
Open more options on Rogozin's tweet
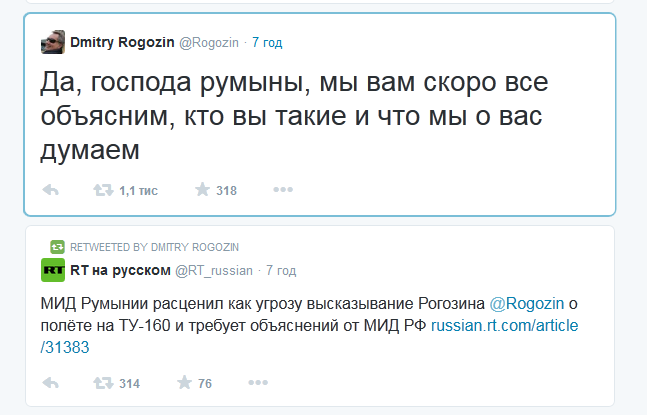coord(283,190)
